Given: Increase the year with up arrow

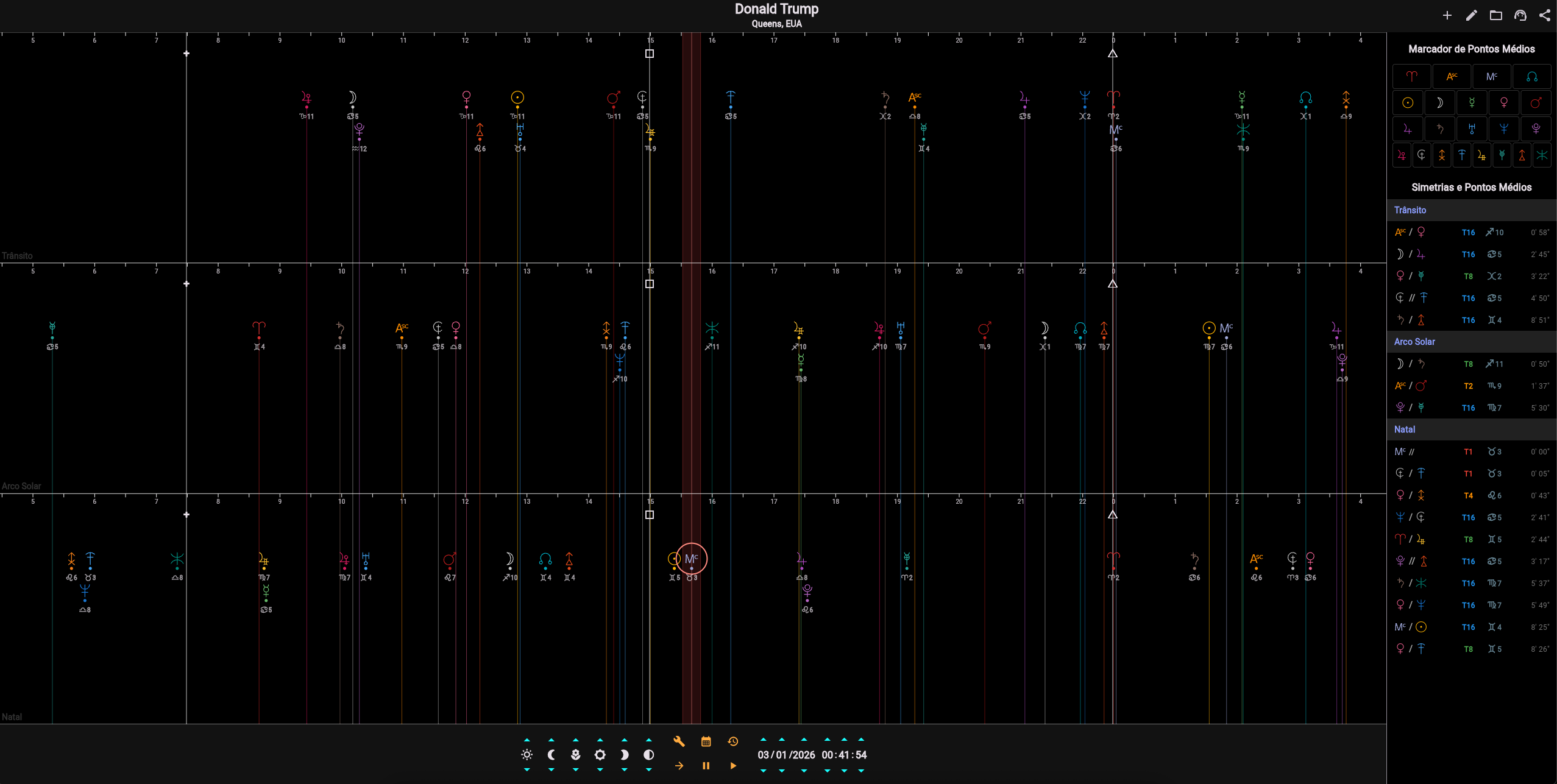Looking at the screenshot, I should click(x=804, y=740).
